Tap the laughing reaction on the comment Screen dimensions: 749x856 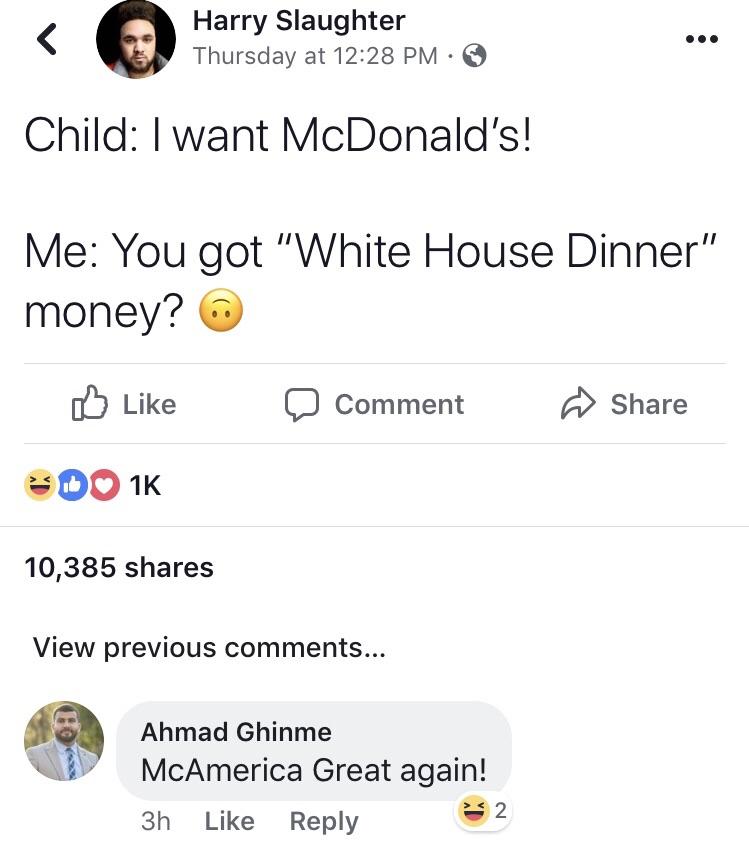coord(473,812)
